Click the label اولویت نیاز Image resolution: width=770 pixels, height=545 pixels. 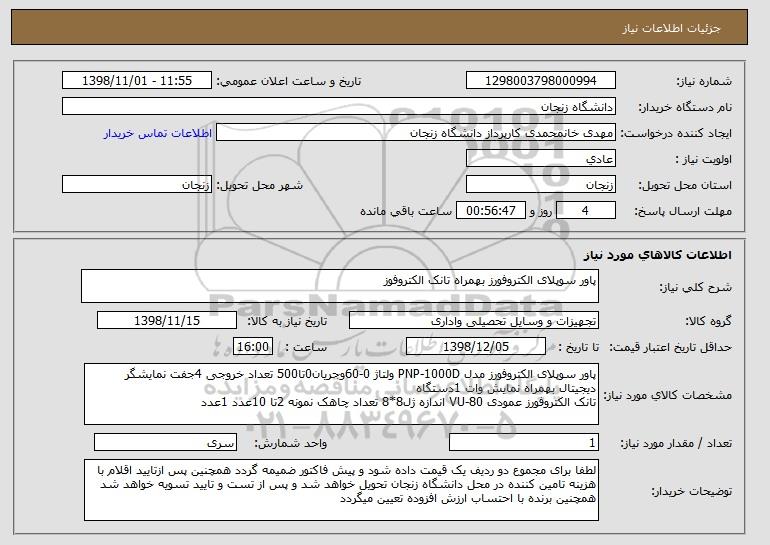point(703,160)
